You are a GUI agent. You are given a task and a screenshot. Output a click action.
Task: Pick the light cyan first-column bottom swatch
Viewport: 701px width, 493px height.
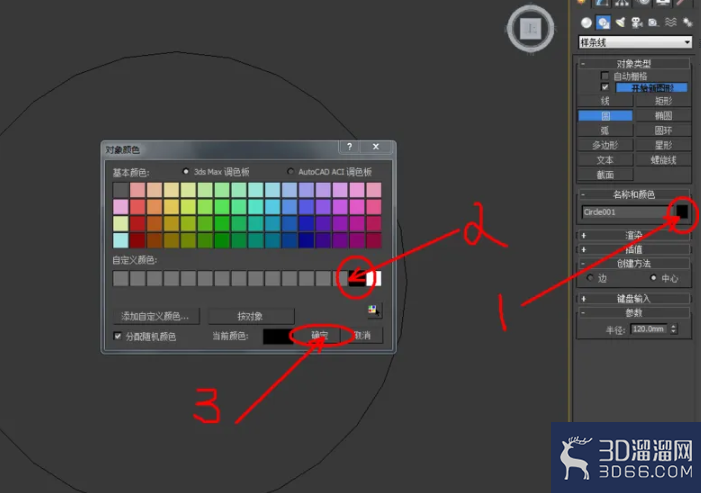tap(121, 240)
